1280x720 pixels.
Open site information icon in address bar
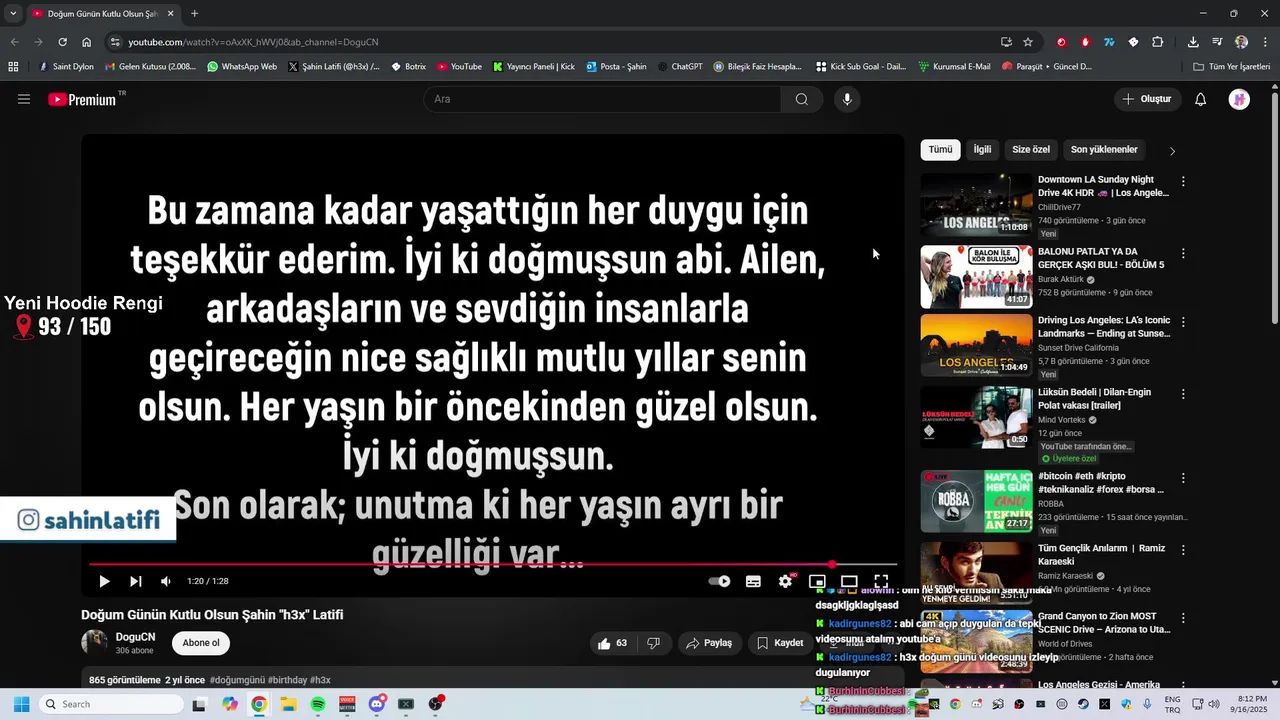[115, 42]
